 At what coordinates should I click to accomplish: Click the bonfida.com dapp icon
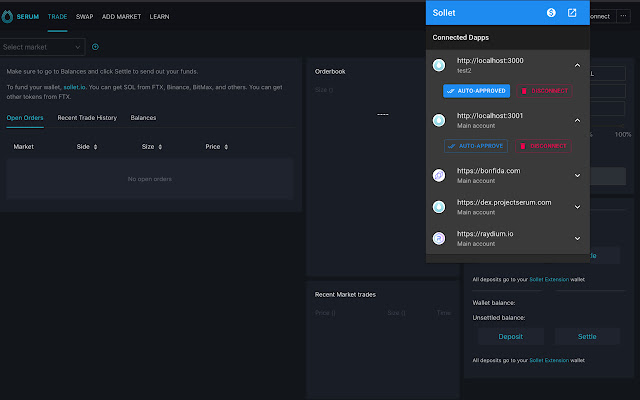pyautogui.click(x=439, y=175)
